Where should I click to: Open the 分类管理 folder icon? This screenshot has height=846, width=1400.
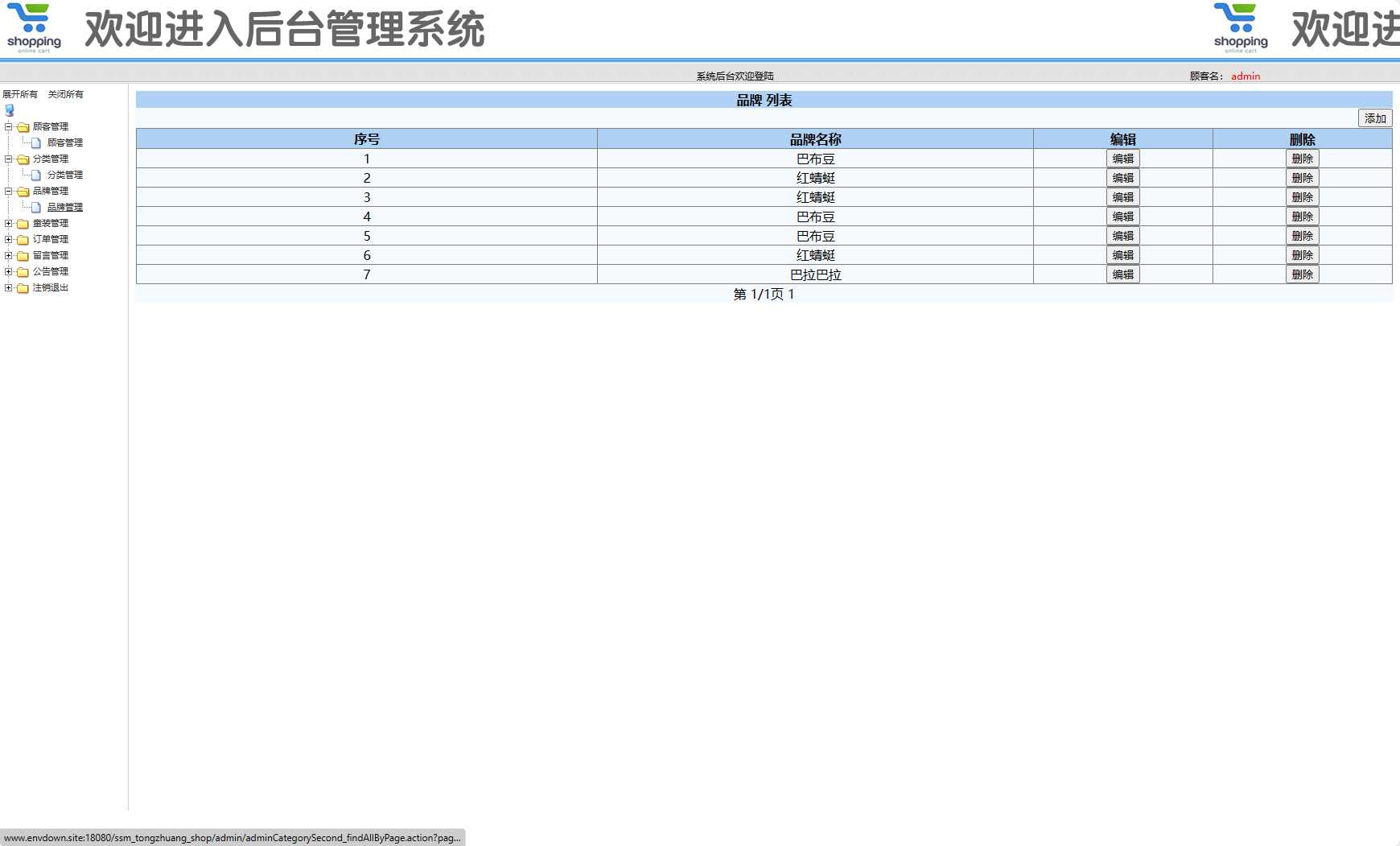[x=23, y=159]
